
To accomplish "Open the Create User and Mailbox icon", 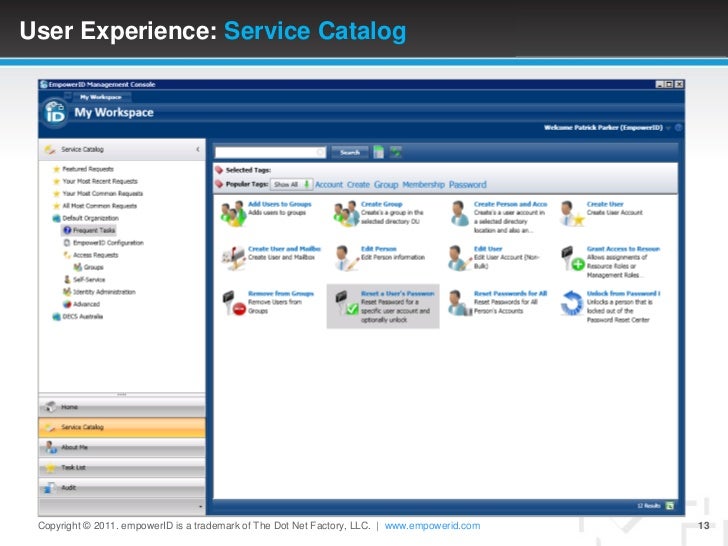I will [x=234, y=258].
